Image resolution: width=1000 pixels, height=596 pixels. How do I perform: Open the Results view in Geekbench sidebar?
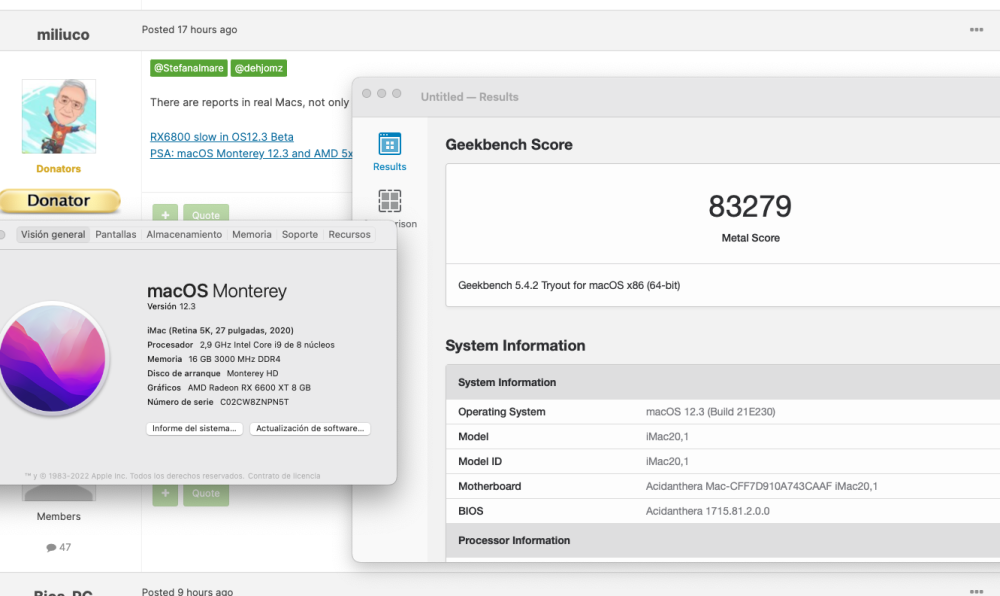point(389,151)
